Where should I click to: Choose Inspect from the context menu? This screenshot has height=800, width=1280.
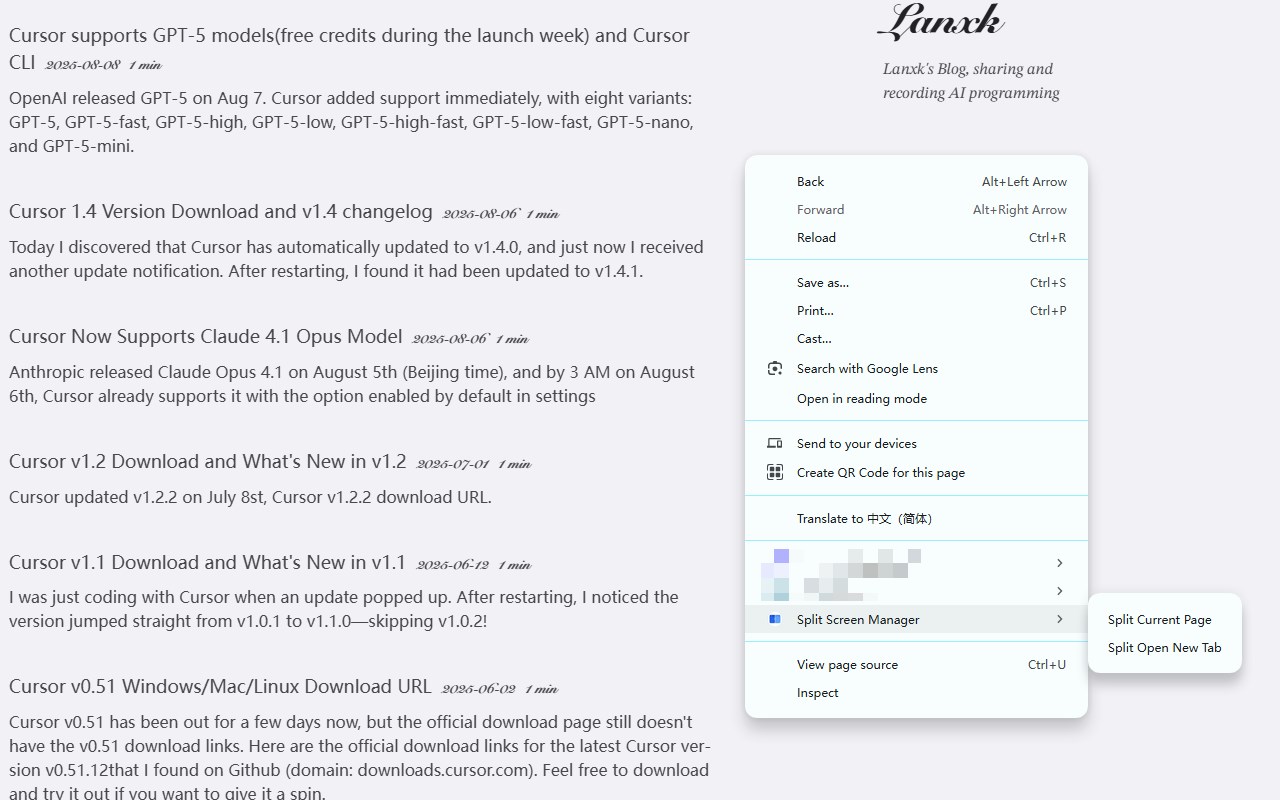pos(916,692)
